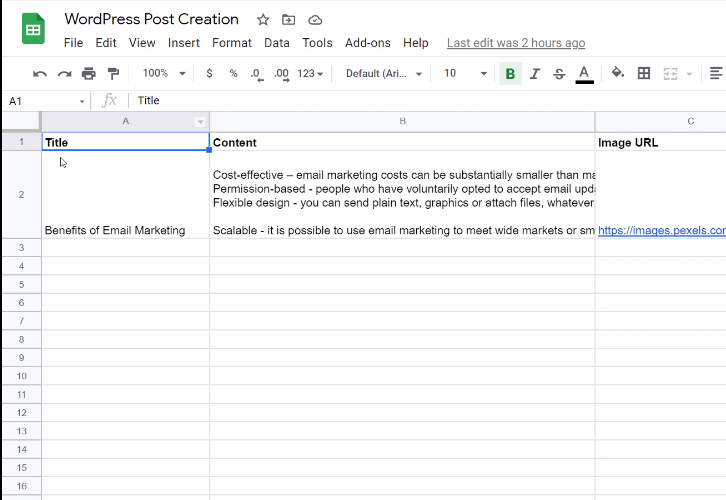This screenshot has height=500, width=726.
Task: Toggle Bold formatting button
Action: pos(510,74)
